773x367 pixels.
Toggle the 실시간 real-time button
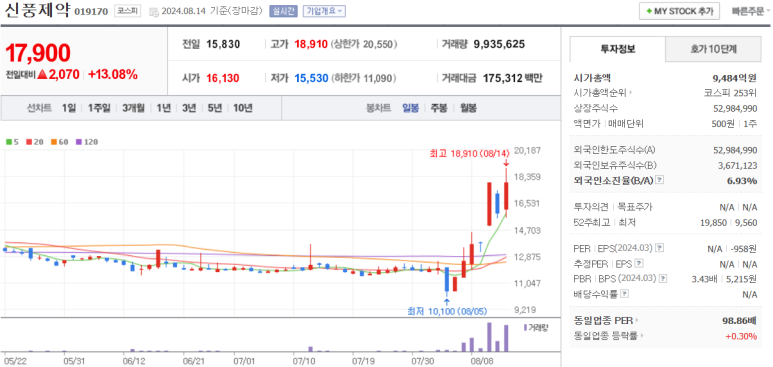coord(283,11)
